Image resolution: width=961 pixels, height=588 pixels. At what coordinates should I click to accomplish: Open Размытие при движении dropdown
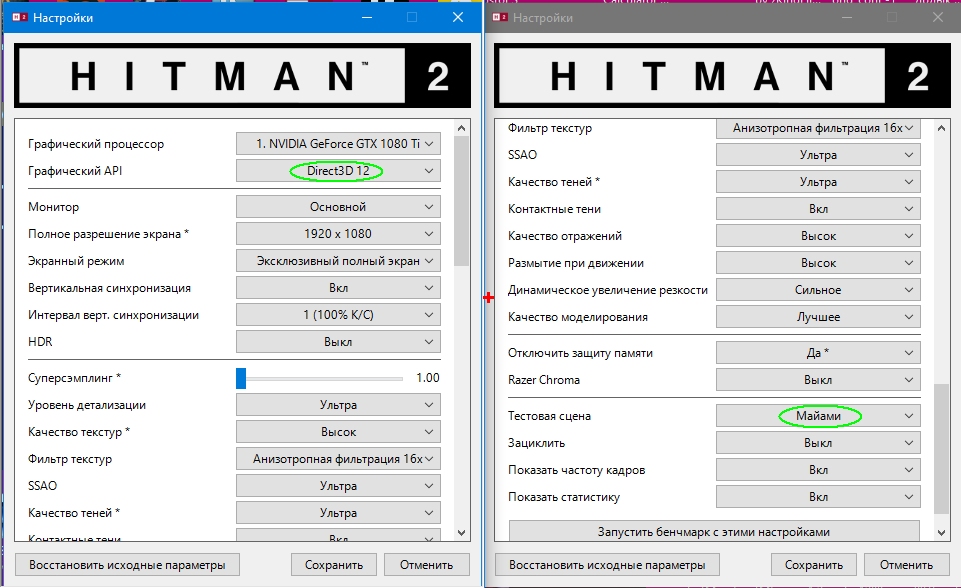point(818,262)
